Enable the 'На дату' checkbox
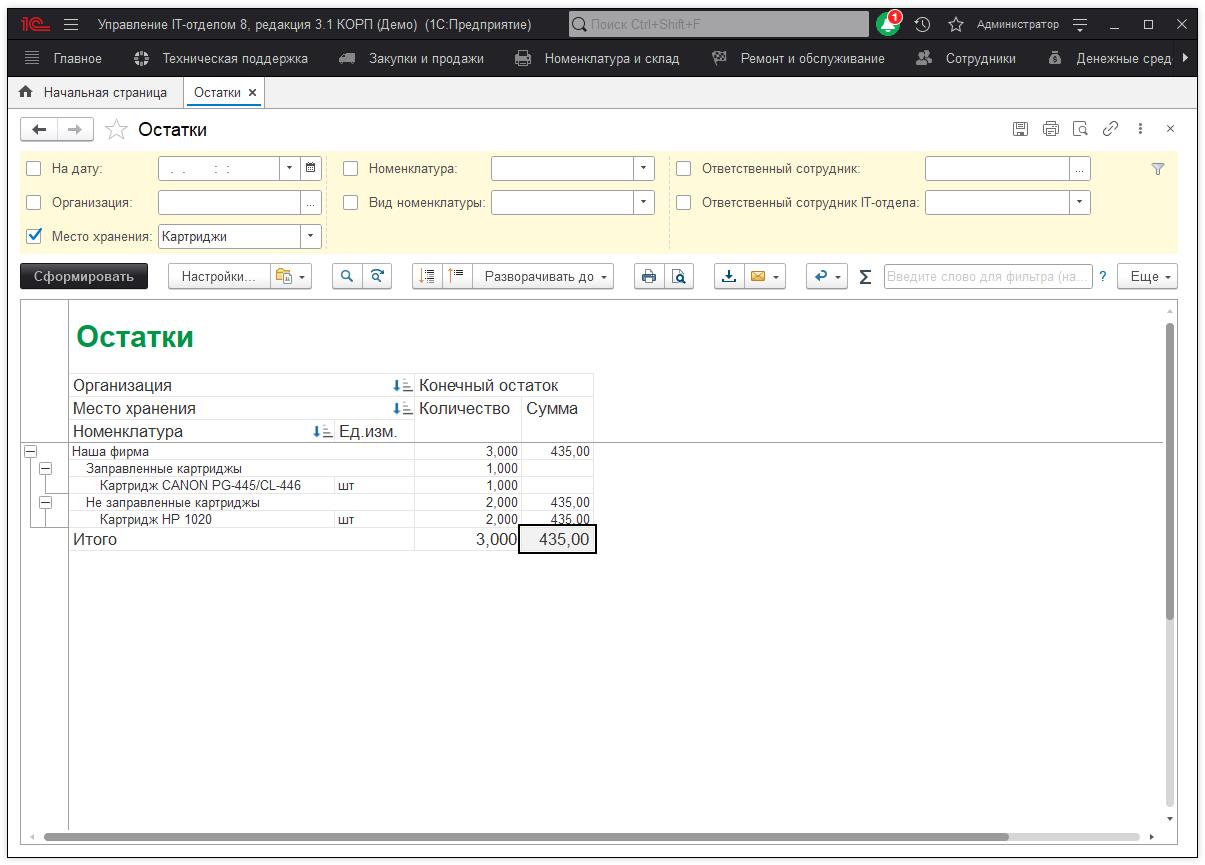The image size is (1205, 865). (34, 169)
